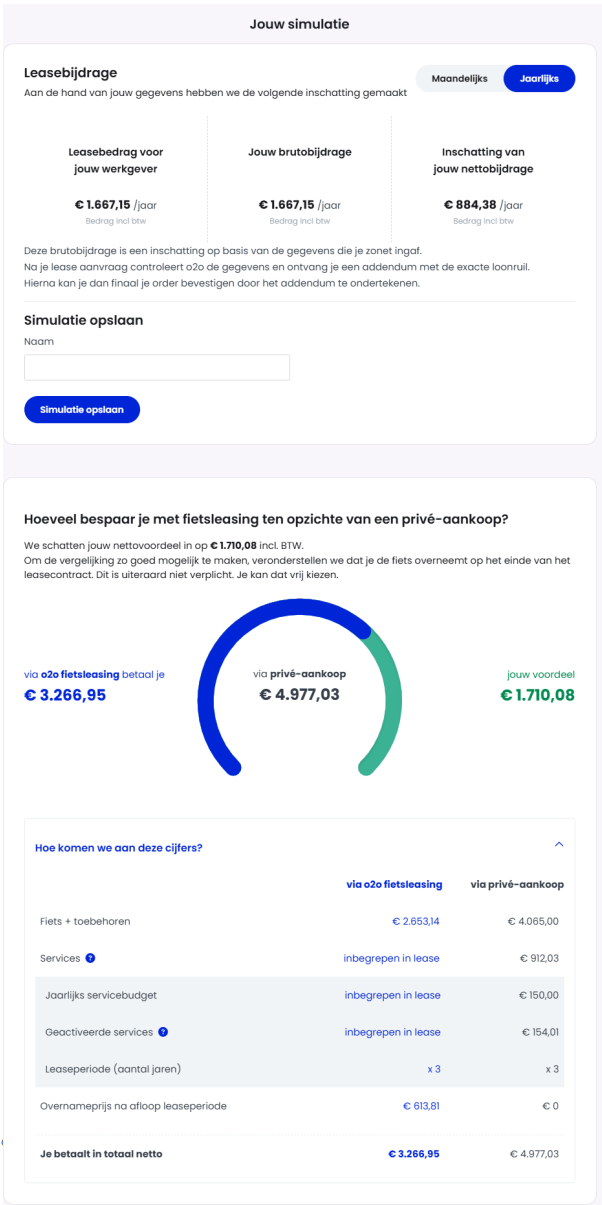
Task: Switch to Maandelijks view
Action: (x=459, y=78)
